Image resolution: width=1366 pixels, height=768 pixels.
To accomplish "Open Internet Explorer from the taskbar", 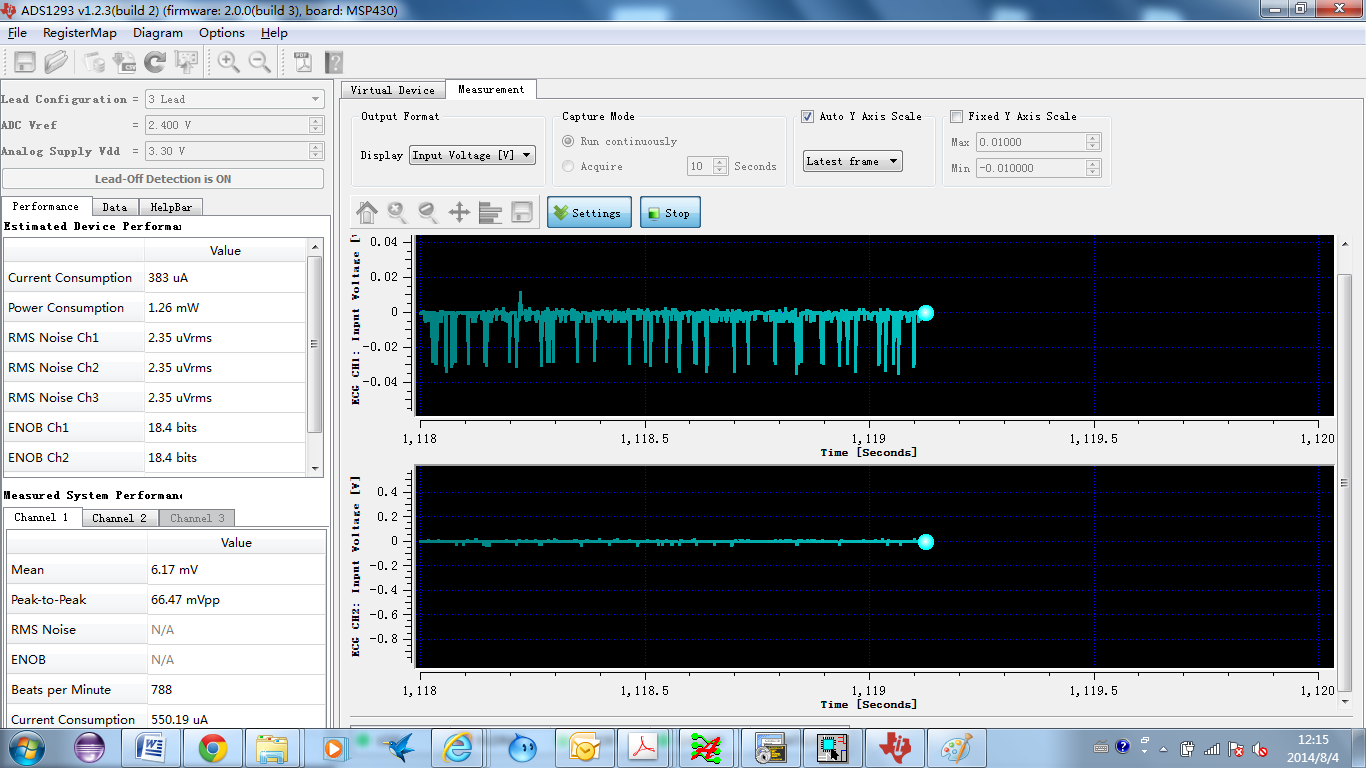I will tap(458, 747).
